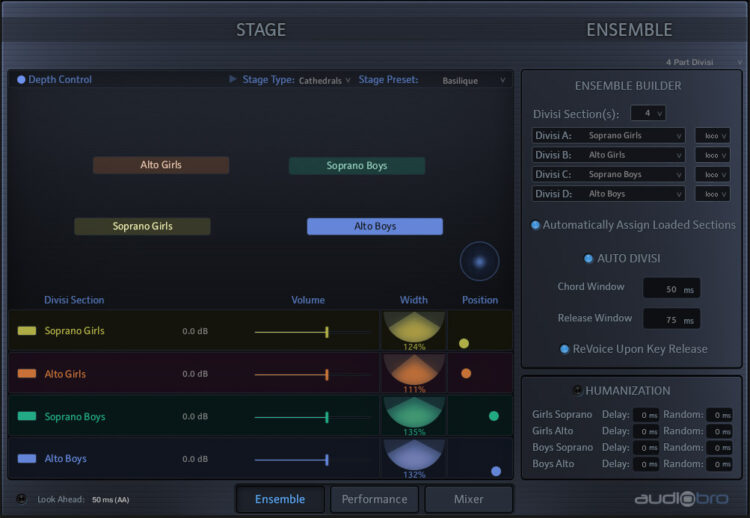Open the loco dropdown for Divisi C
The width and height of the screenshot is (750, 518).
tap(713, 175)
